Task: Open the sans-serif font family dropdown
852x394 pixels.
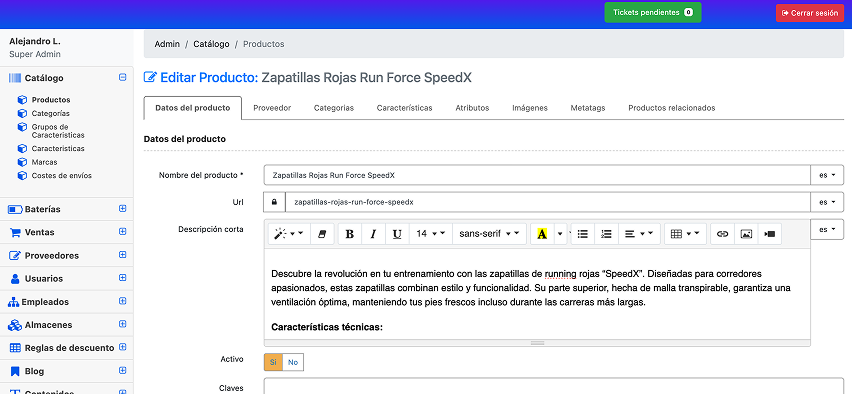Action: (x=489, y=234)
